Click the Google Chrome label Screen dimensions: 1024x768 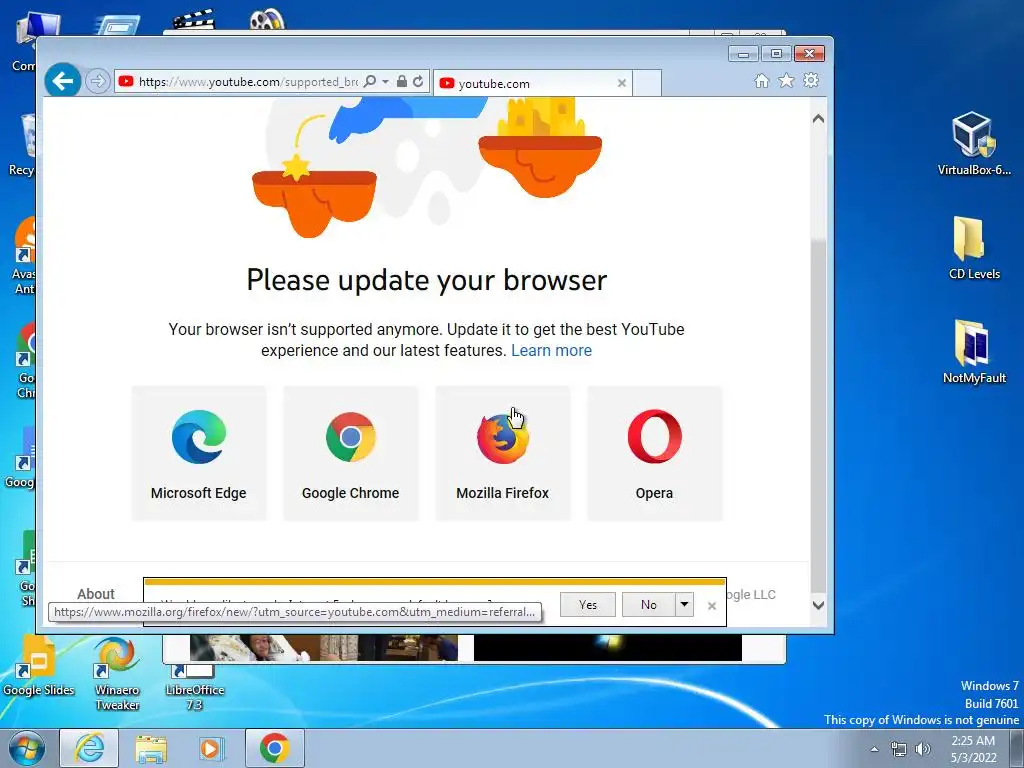(351, 493)
